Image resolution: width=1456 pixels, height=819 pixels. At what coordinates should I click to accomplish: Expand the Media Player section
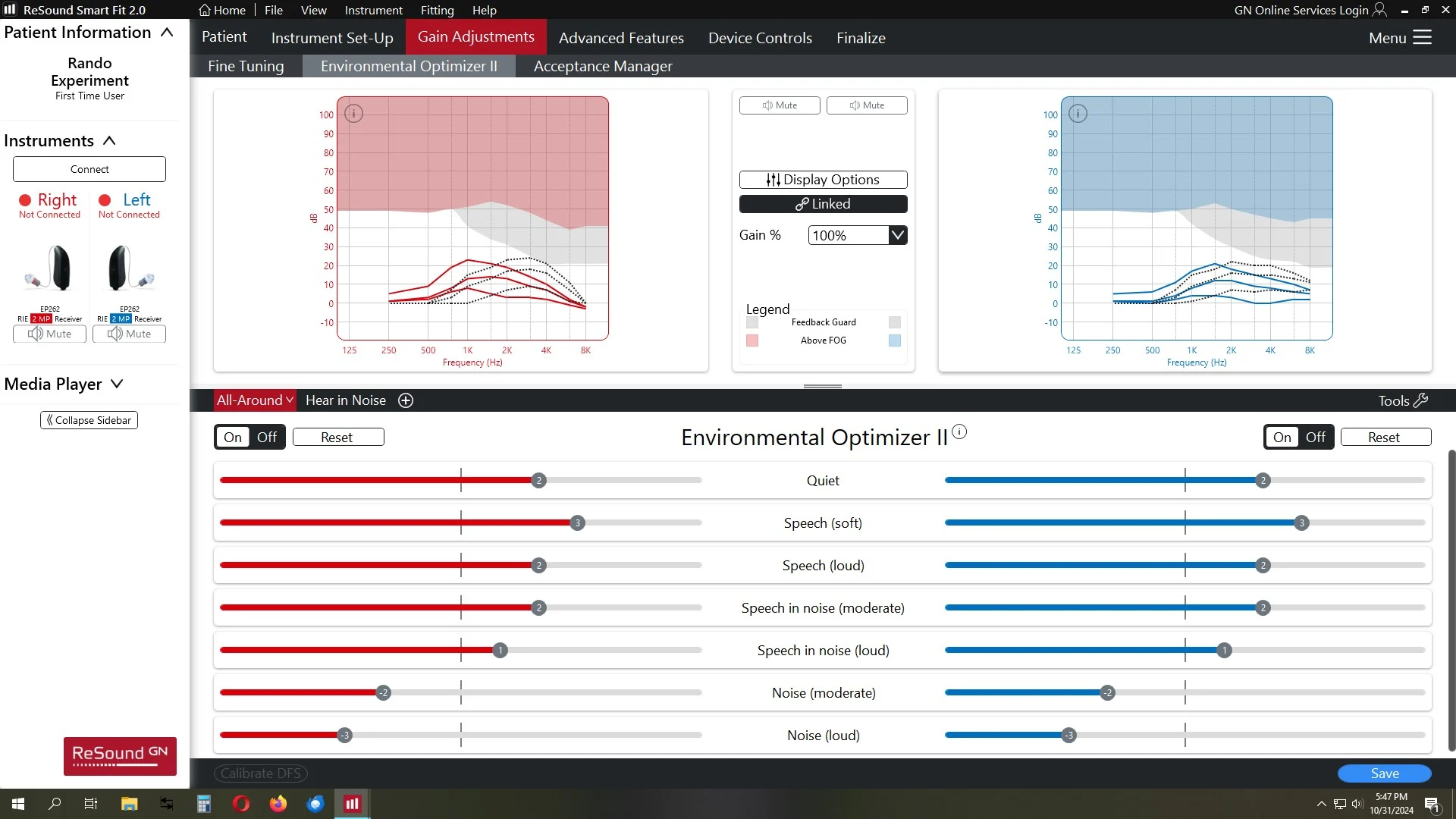(117, 384)
